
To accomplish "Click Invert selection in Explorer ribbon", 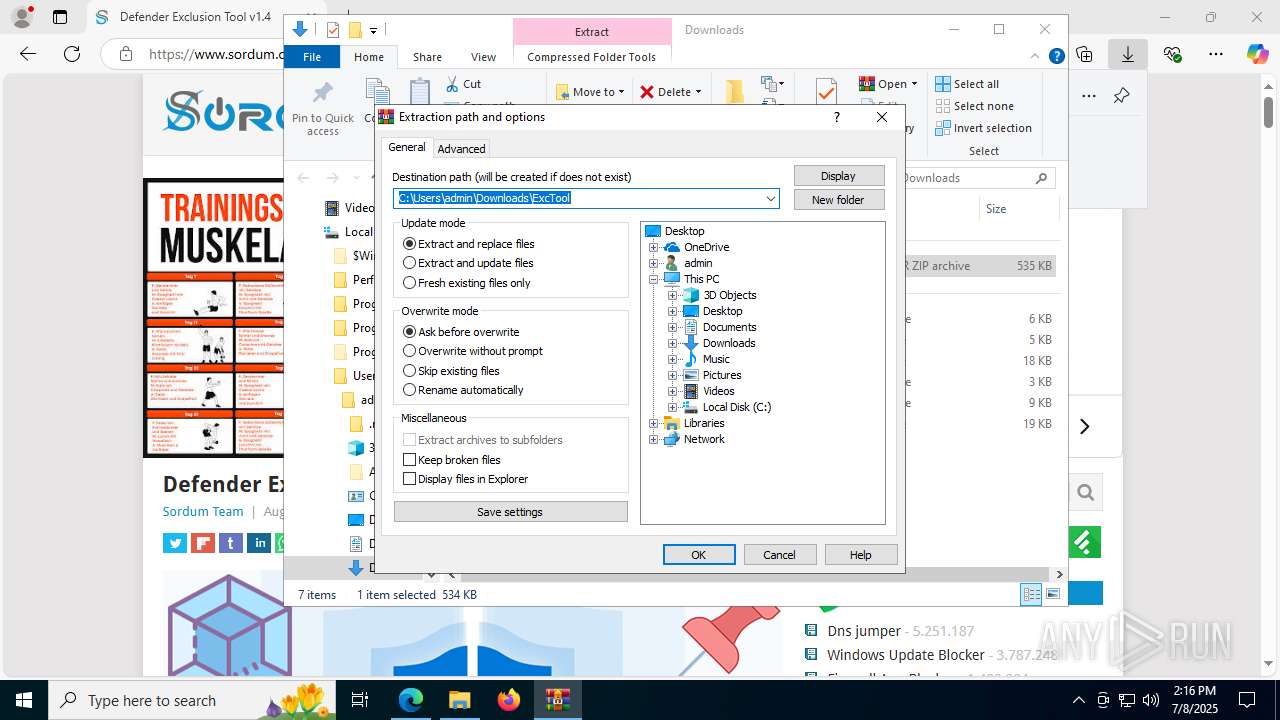I will click(x=983, y=128).
